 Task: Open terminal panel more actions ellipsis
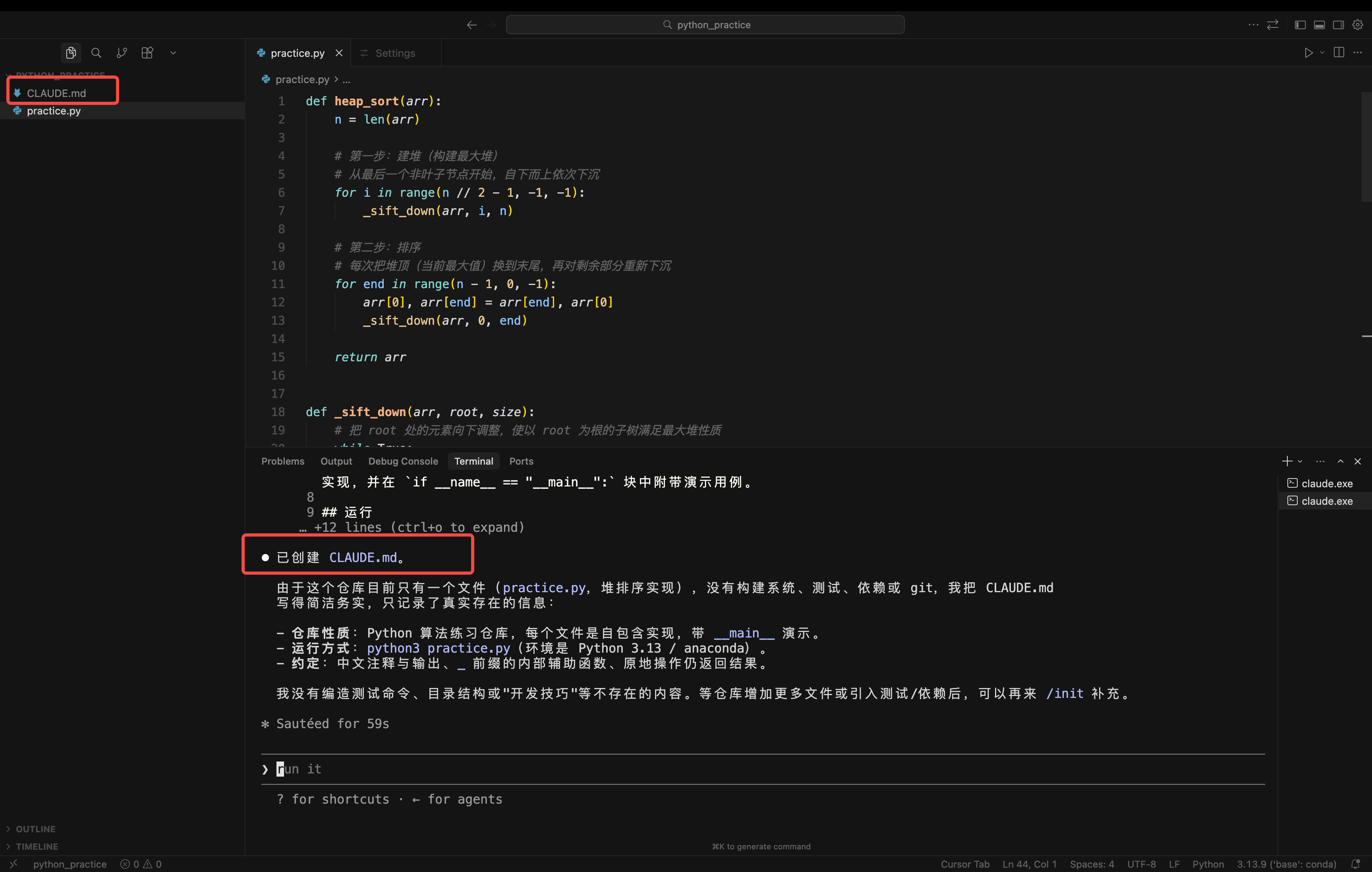[x=1320, y=461]
